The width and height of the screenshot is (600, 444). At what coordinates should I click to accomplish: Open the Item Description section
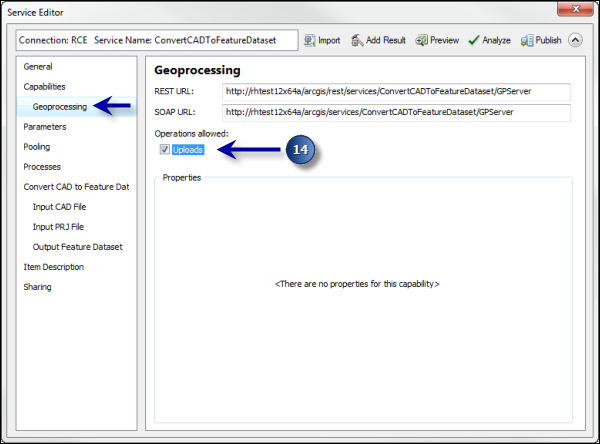pyautogui.click(x=54, y=267)
